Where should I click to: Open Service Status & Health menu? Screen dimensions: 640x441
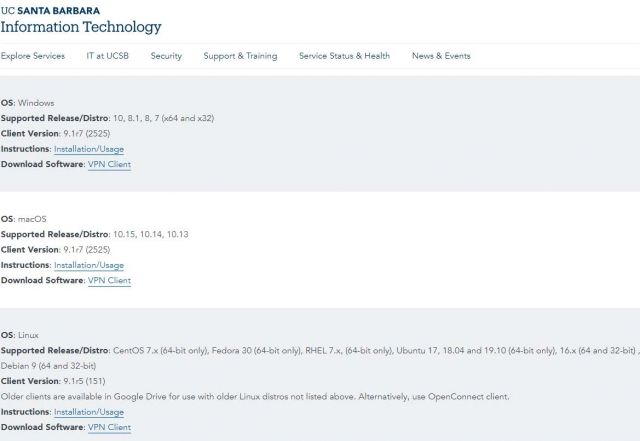click(x=344, y=56)
